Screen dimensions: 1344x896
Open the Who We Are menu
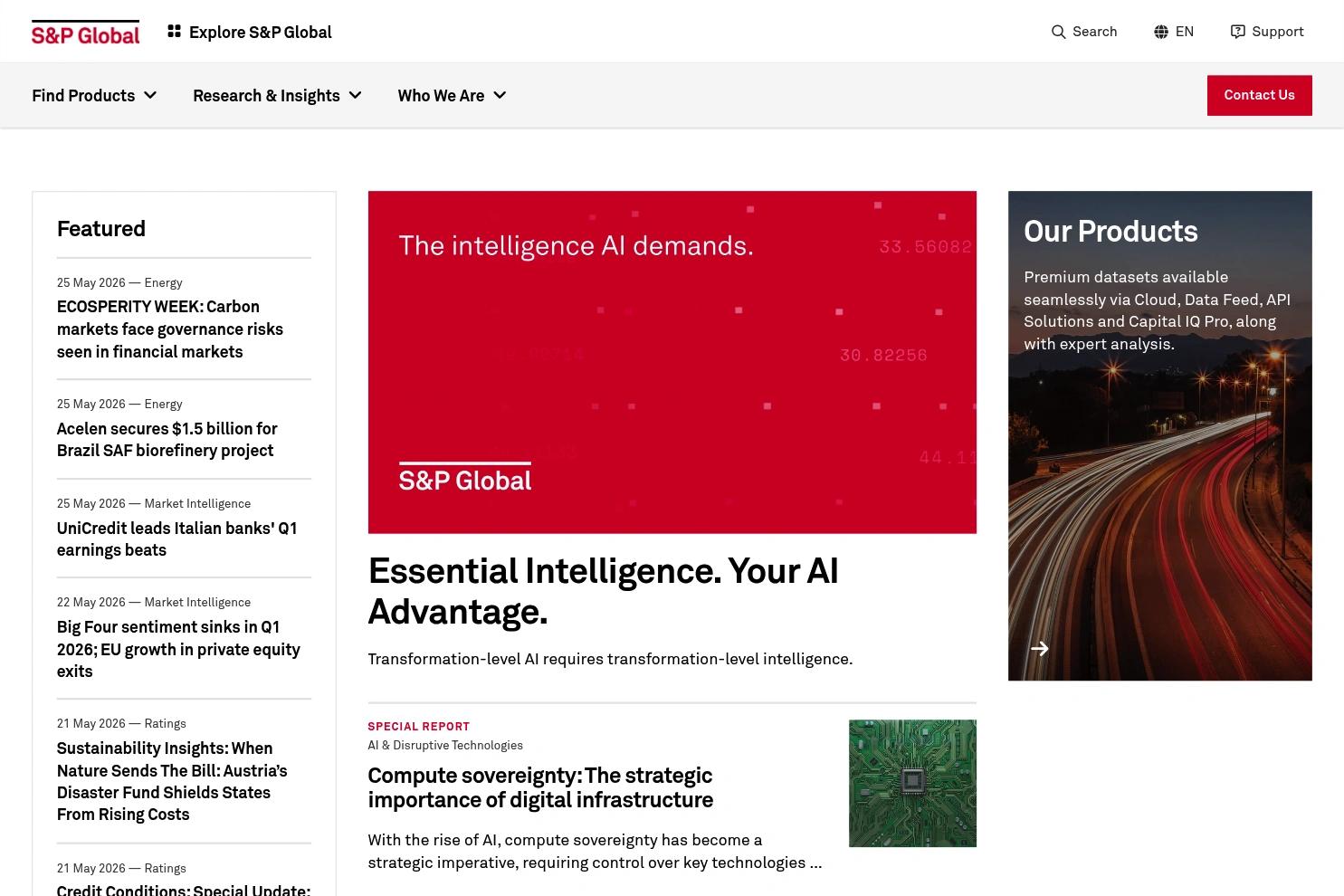pyautogui.click(x=452, y=95)
